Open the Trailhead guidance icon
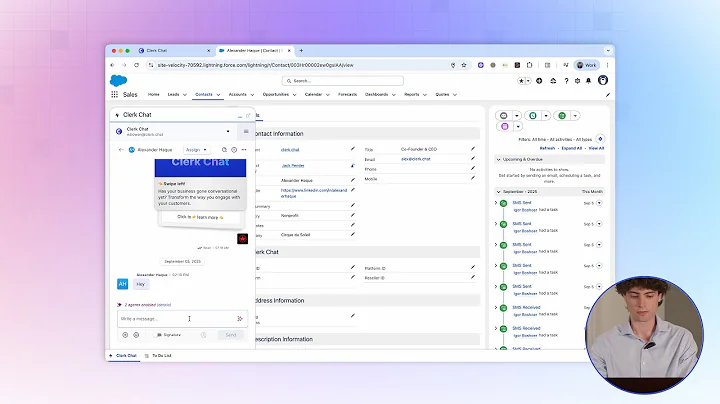 pyautogui.click(x=553, y=81)
